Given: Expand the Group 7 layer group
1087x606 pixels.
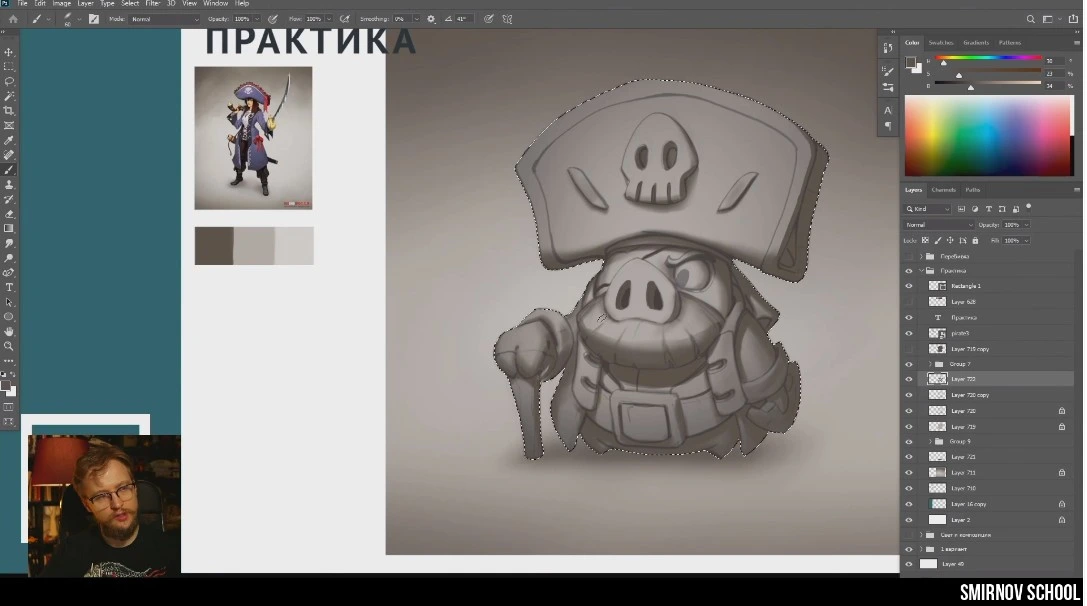Looking at the screenshot, I should click(930, 364).
